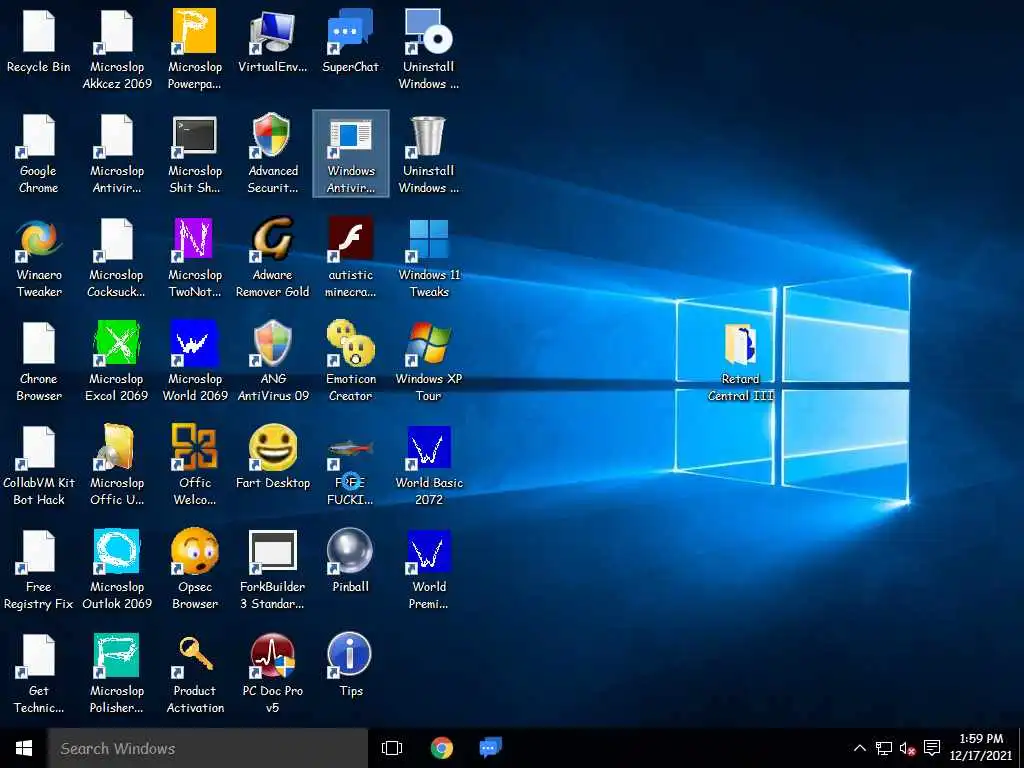1024x768 pixels.
Task: Select the Fart Desktop smiley icon
Action: coord(272,447)
